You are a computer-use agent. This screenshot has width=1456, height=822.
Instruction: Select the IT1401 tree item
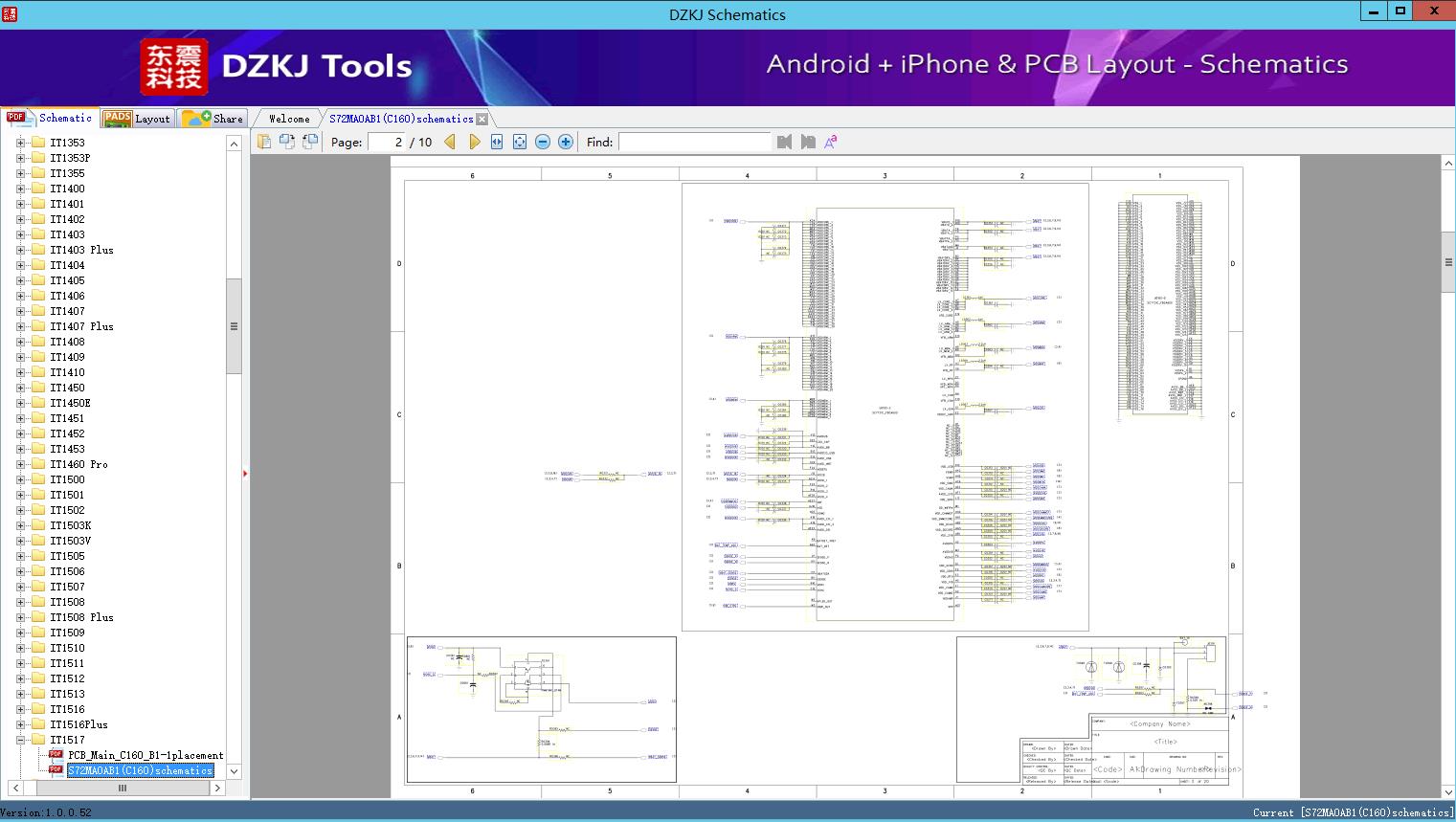67,204
